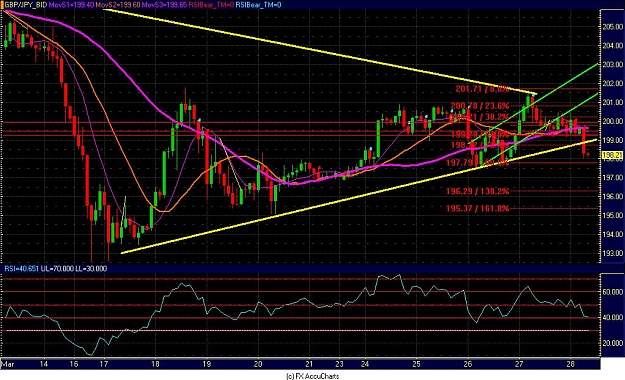Click the Mar label on date axis

[x=8, y=364]
